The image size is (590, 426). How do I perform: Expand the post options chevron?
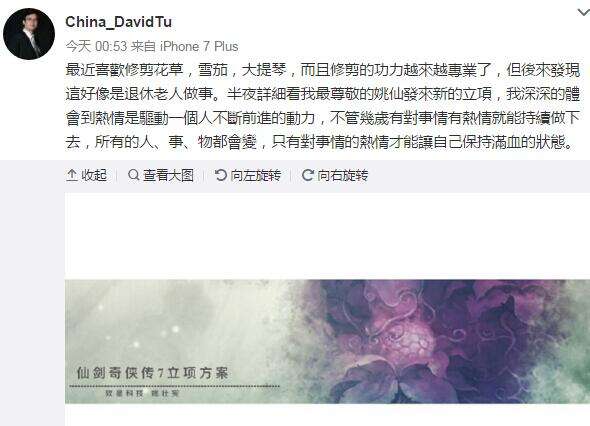tap(584, 13)
